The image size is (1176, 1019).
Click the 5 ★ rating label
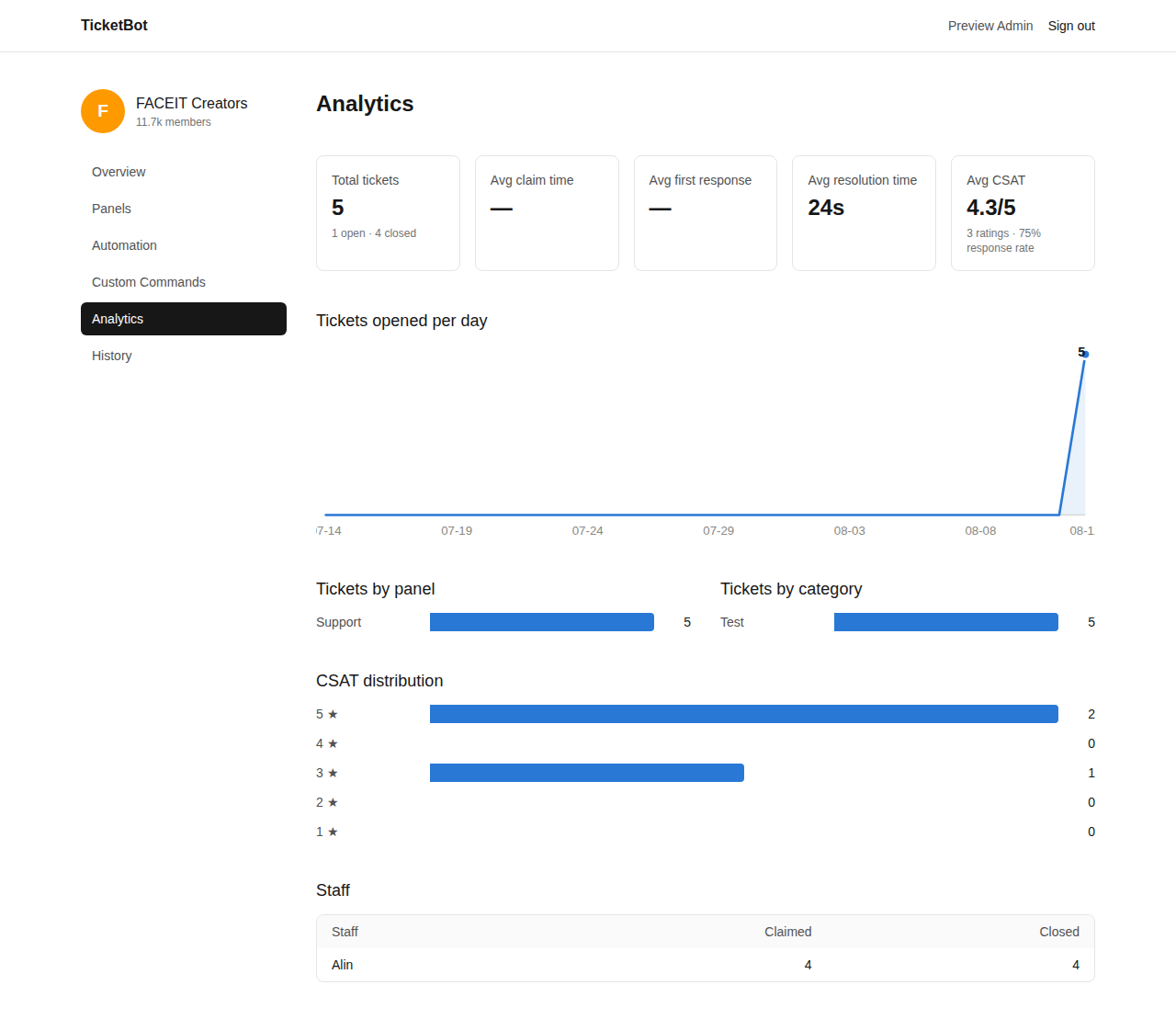[x=327, y=714]
